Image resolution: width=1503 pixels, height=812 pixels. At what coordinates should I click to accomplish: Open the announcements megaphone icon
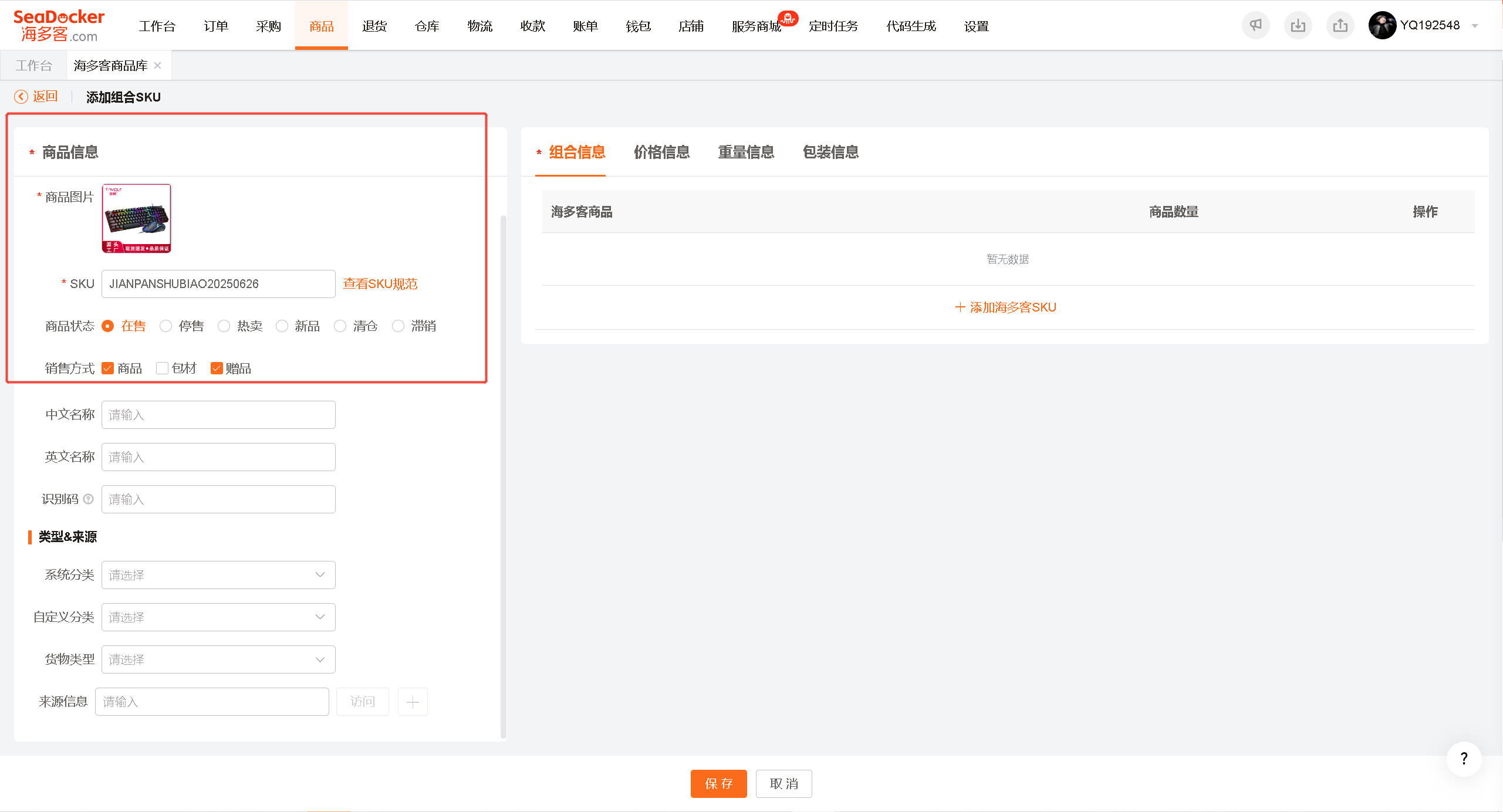tap(1255, 25)
